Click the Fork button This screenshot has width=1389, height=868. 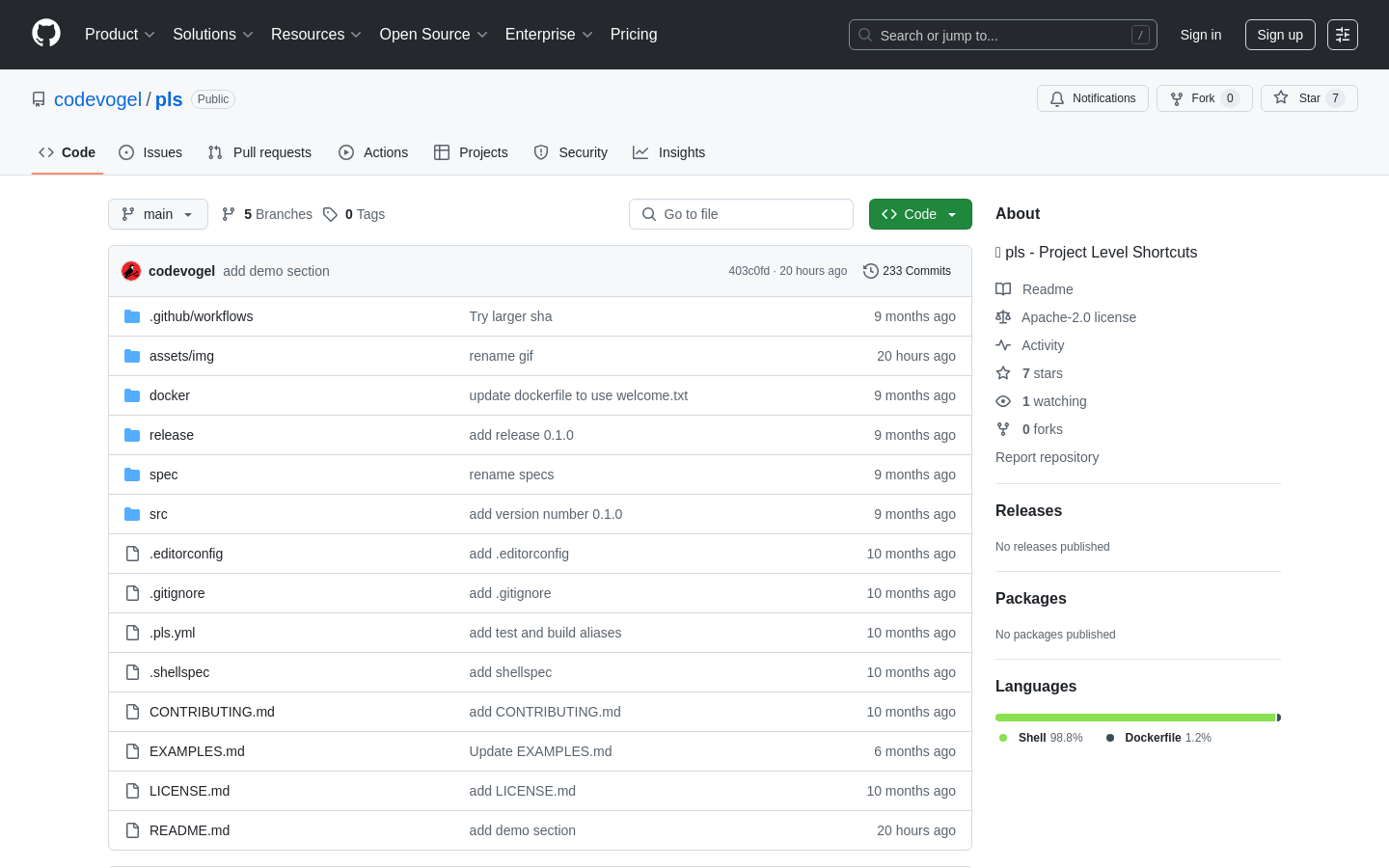tap(1205, 98)
